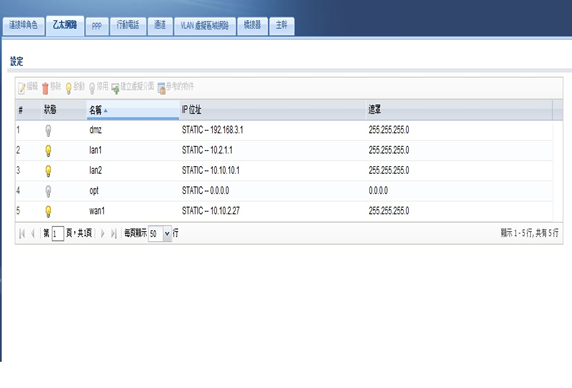Click the 狀態 (Status) column header
This screenshot has height=388, width=572.
point(63,110)
